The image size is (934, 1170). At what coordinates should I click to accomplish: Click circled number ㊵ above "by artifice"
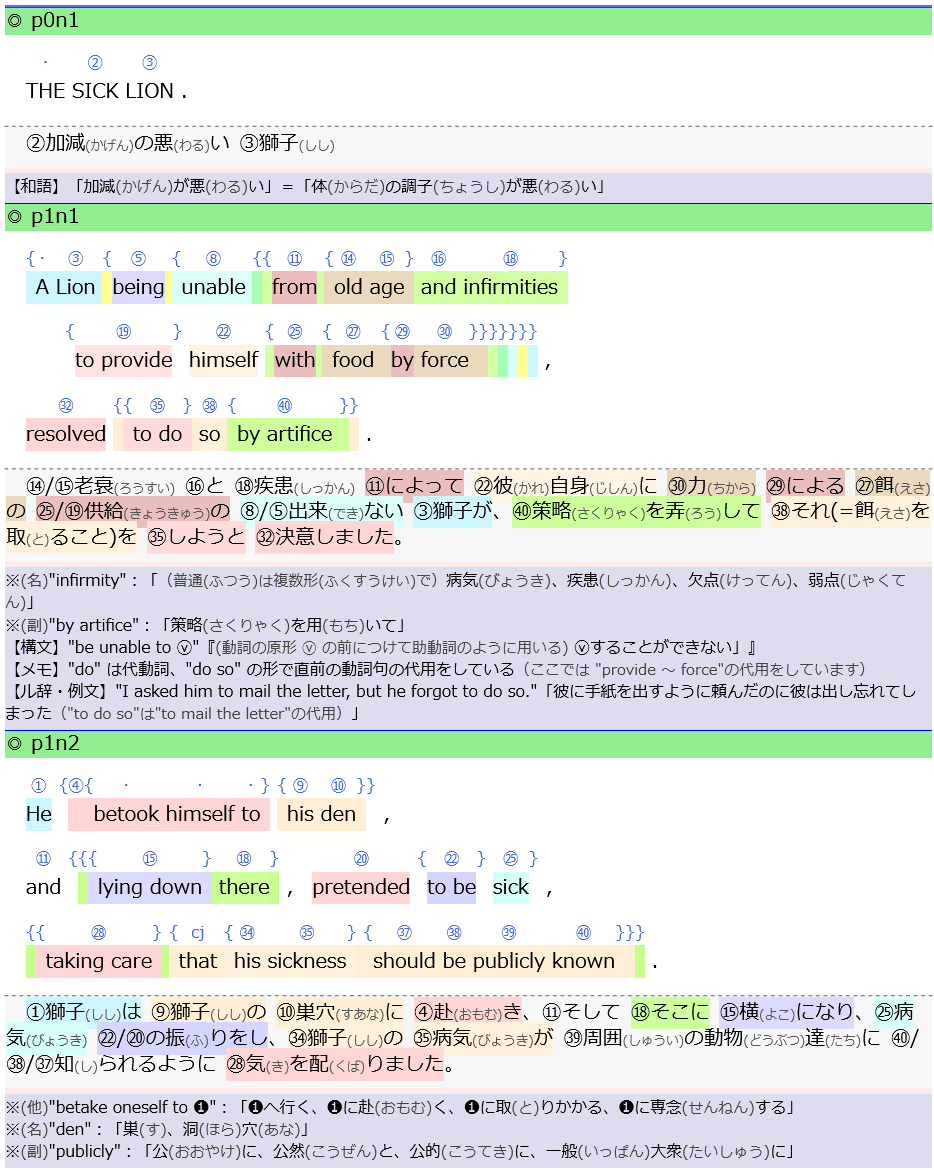click(284, 405)
